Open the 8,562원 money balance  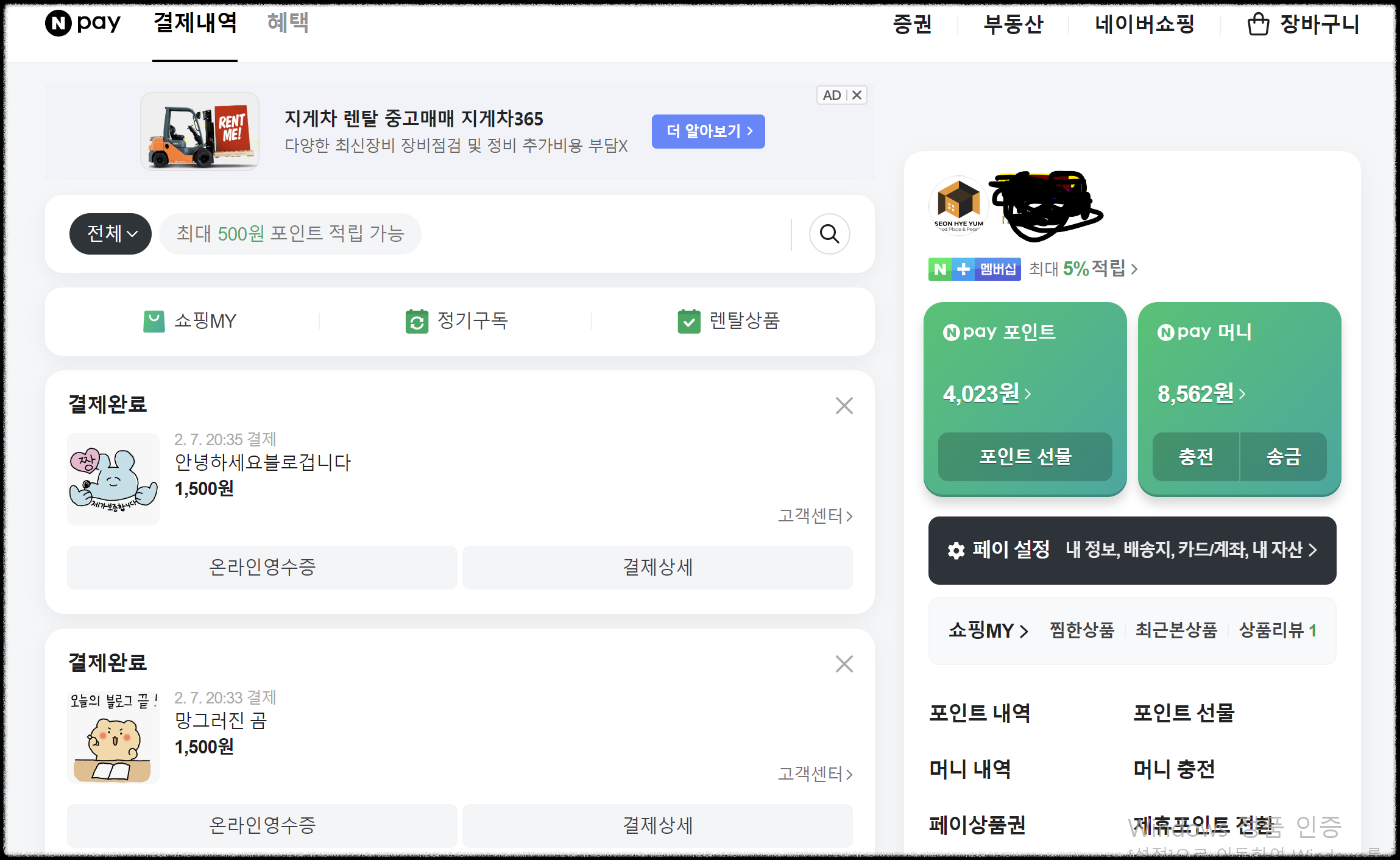click(1201, 394)
